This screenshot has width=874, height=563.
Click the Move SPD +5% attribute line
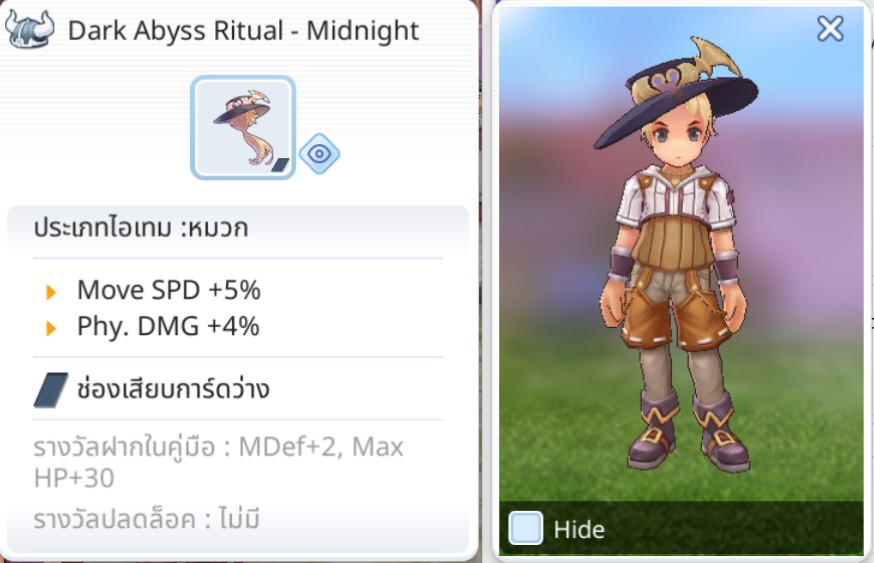pos(169,290)
